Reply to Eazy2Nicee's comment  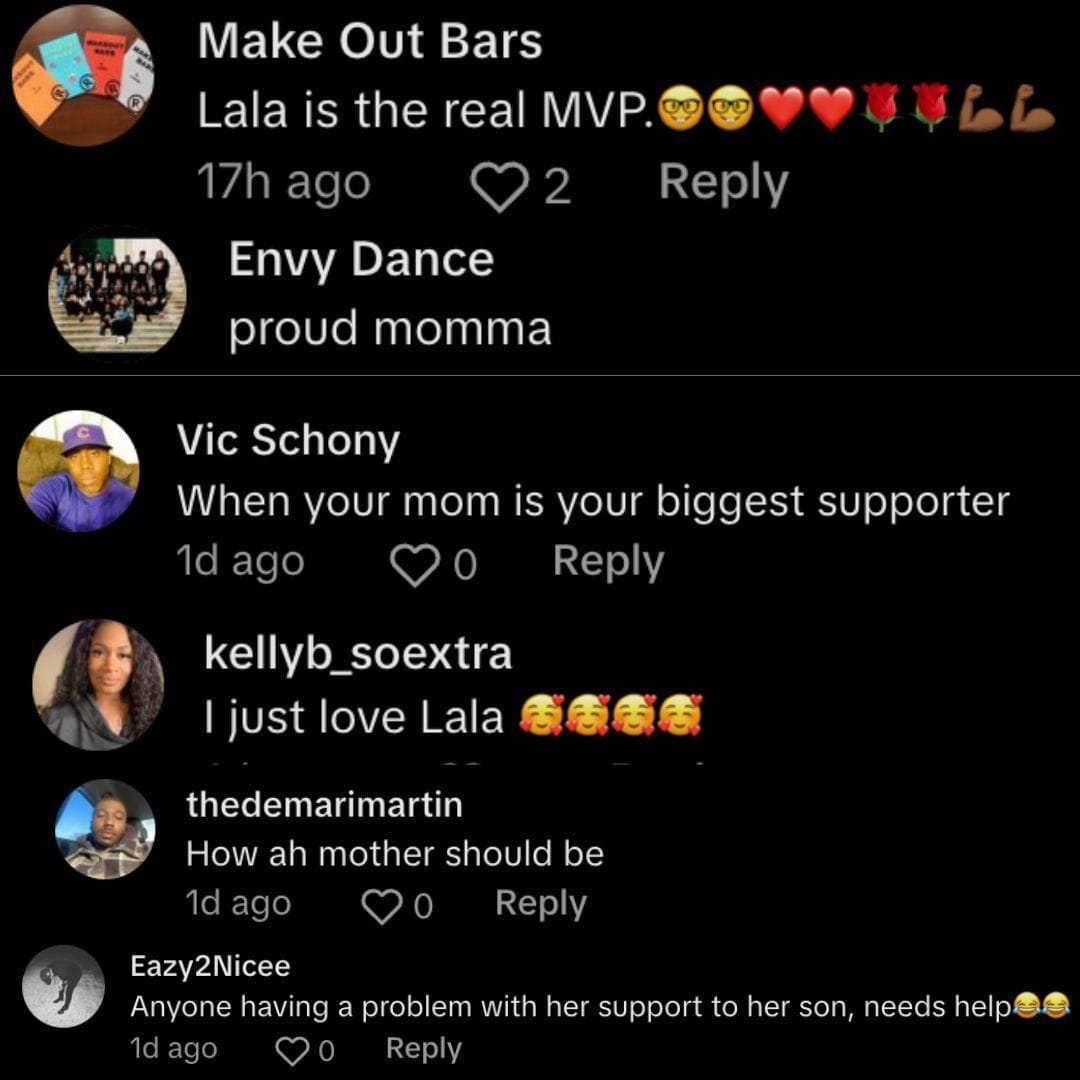pos(424,1048)
